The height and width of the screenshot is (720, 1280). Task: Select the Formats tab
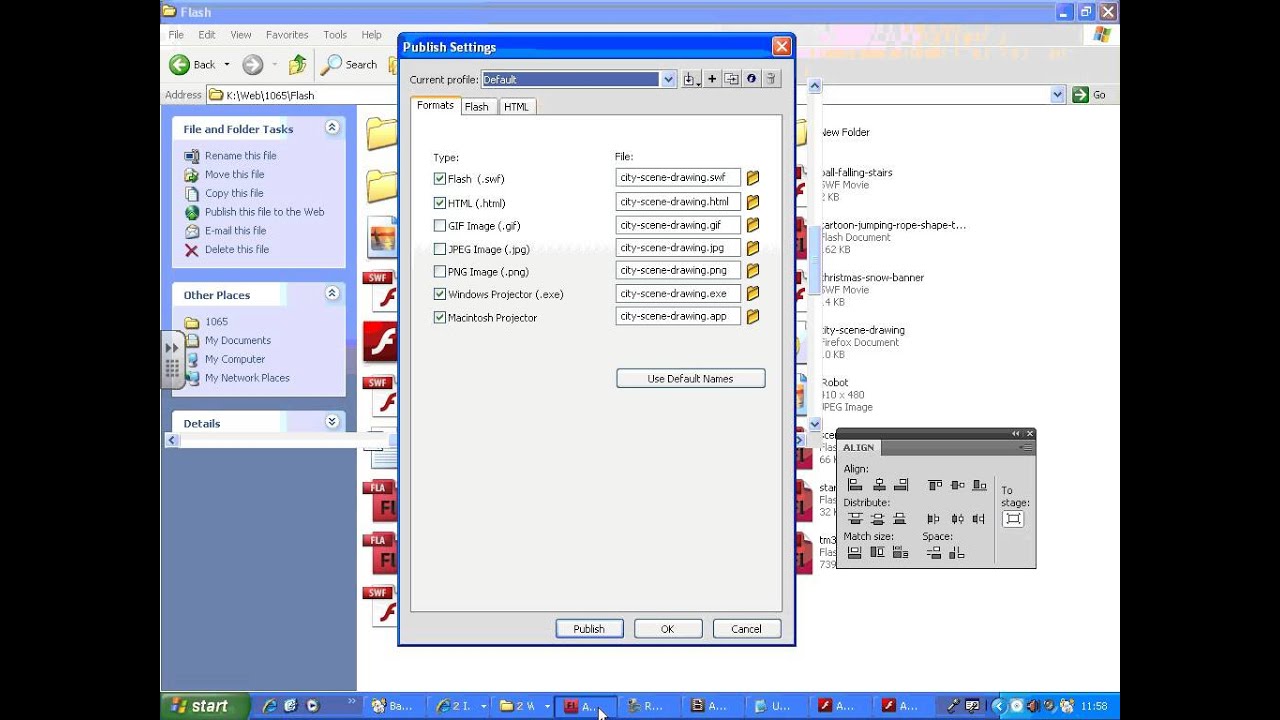click(435, 105)
